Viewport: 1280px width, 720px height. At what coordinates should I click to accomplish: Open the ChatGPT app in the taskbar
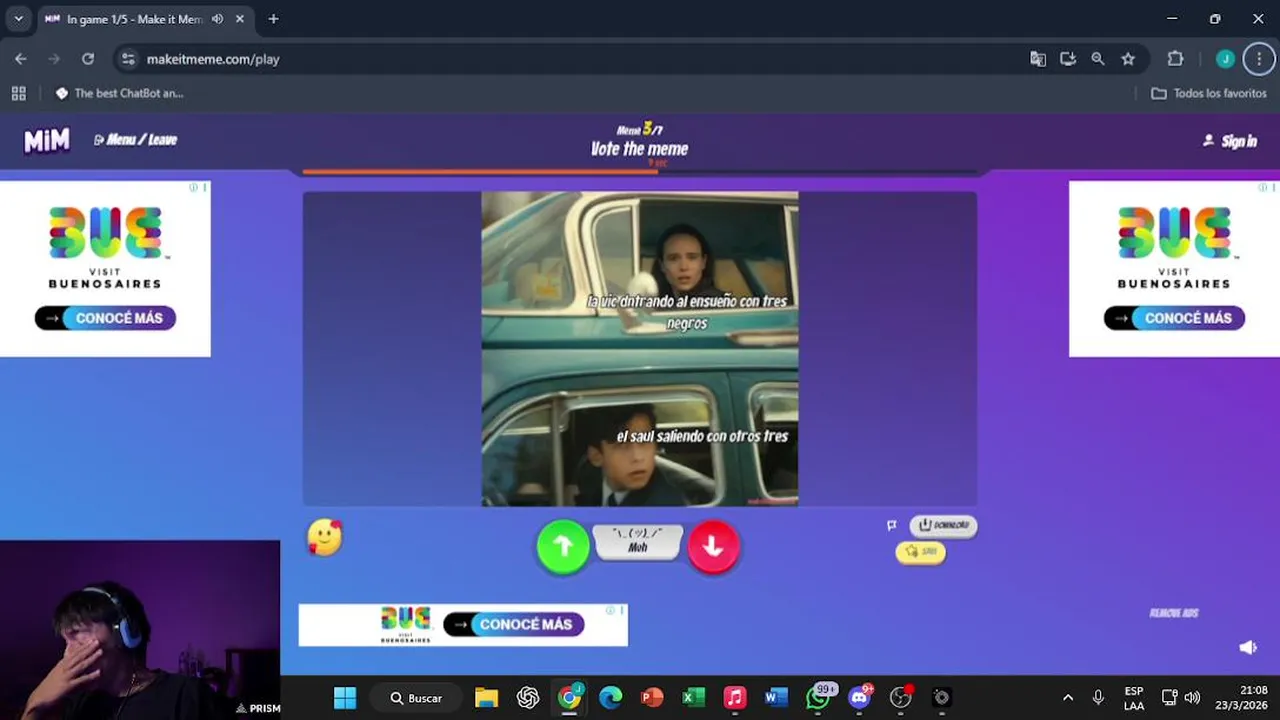[x=528, y=698]
